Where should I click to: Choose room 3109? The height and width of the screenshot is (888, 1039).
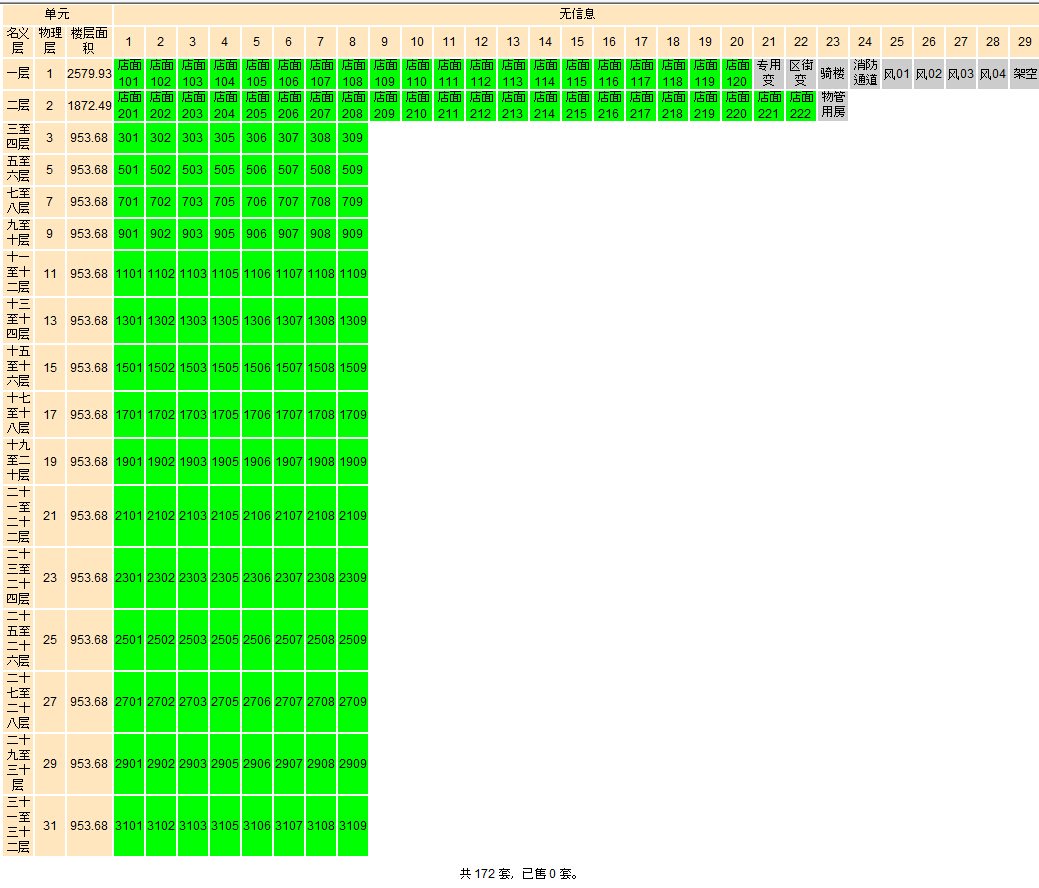[x=353, y=826]
